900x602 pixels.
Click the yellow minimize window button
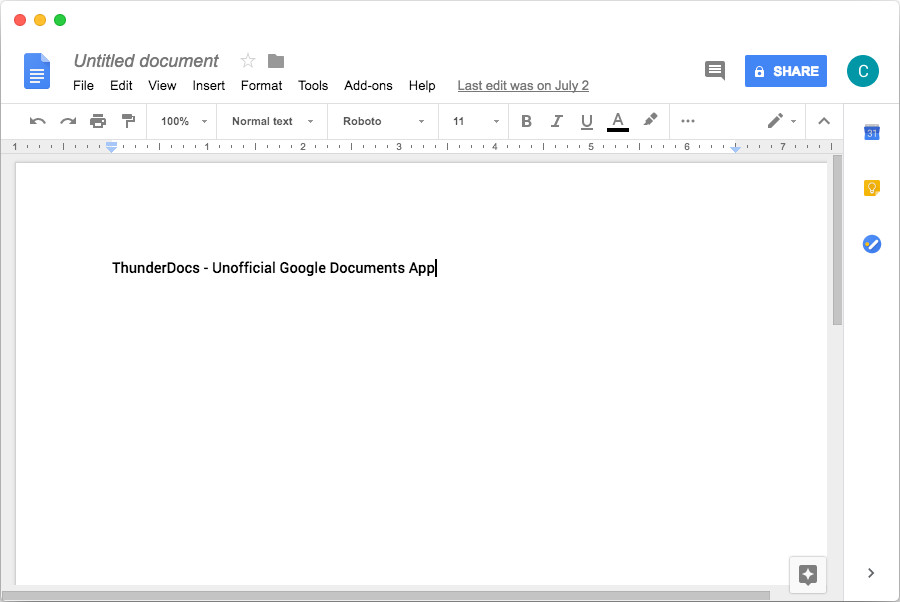tap(40, 20)
